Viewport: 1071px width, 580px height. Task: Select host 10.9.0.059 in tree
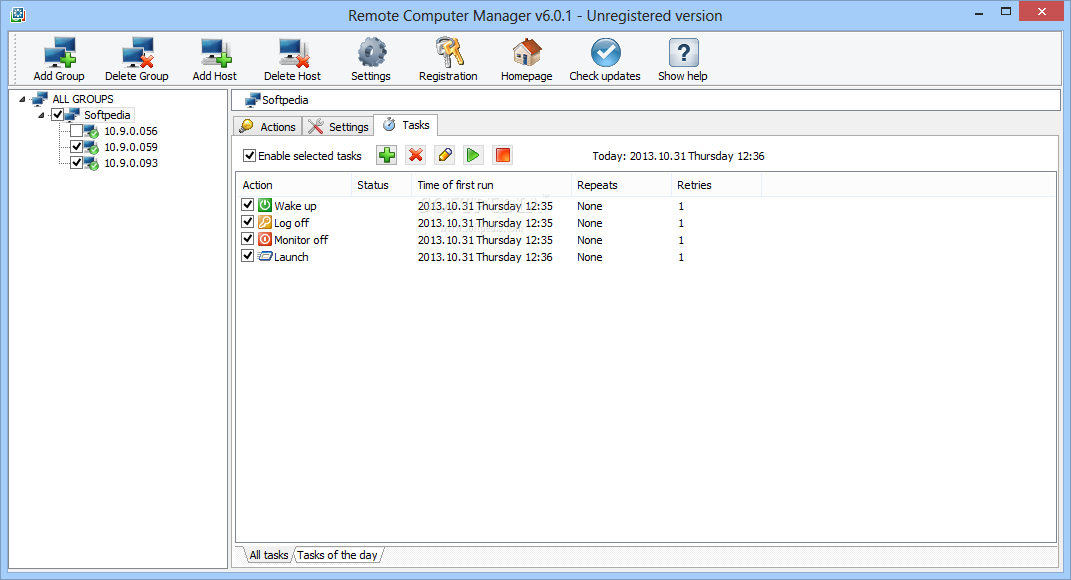(130, 148)
